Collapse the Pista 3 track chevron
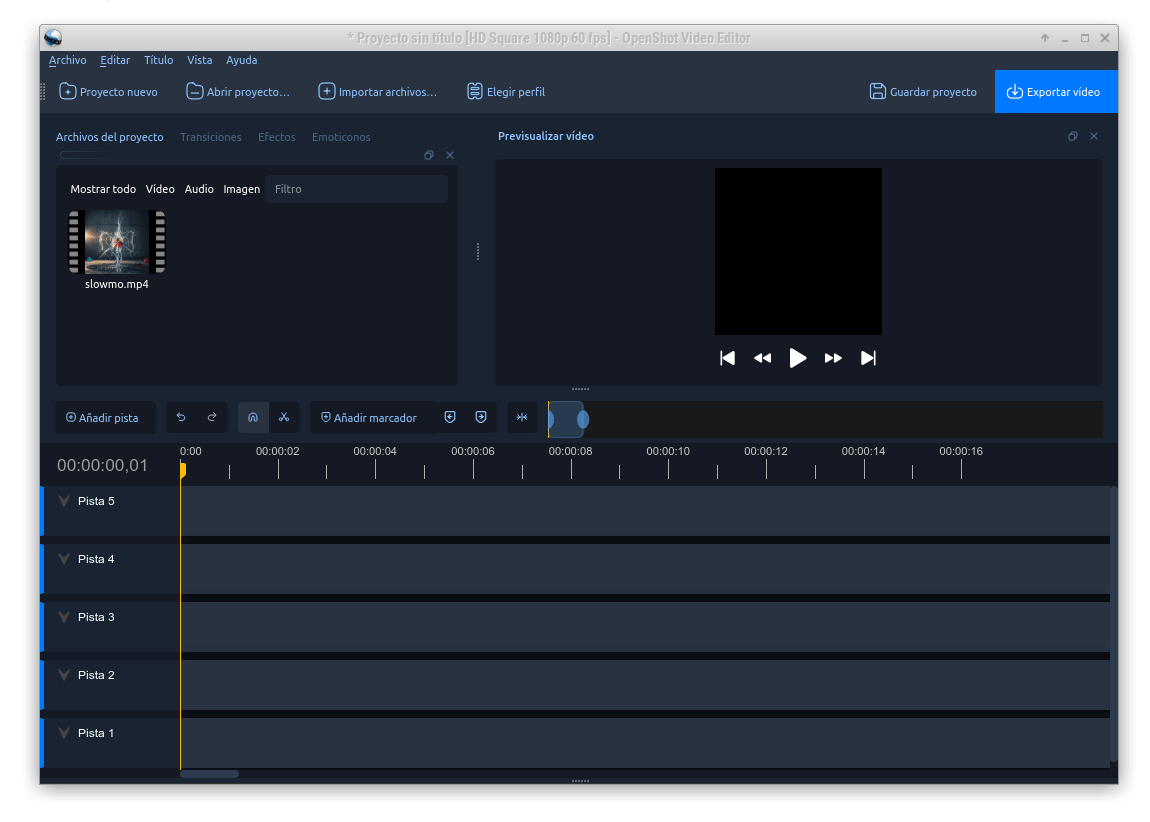Viewport: 1150px width, 822px height. tap(64, 617)
